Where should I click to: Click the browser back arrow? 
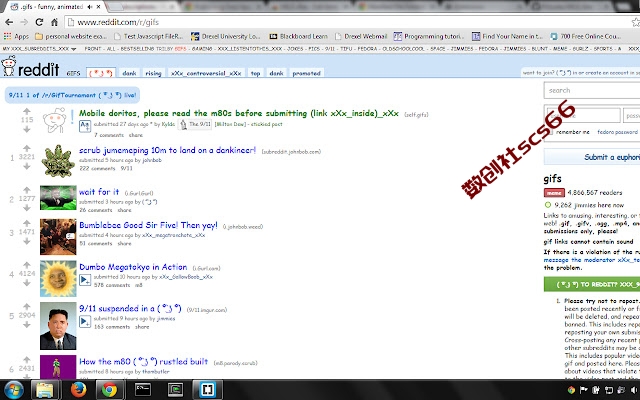[x=9, y=22]
